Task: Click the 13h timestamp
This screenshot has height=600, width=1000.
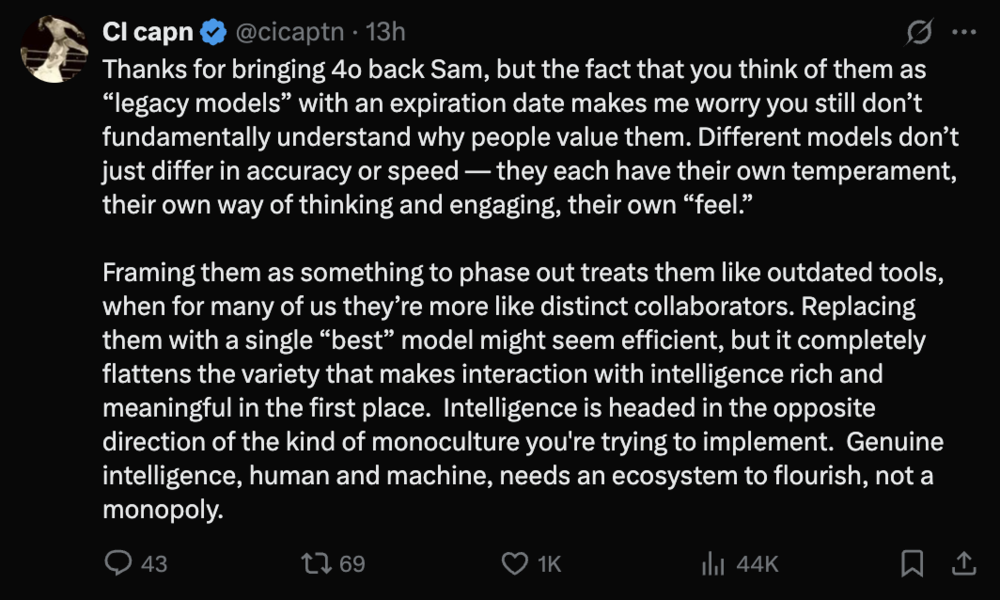Action: (x=386, y=33)
